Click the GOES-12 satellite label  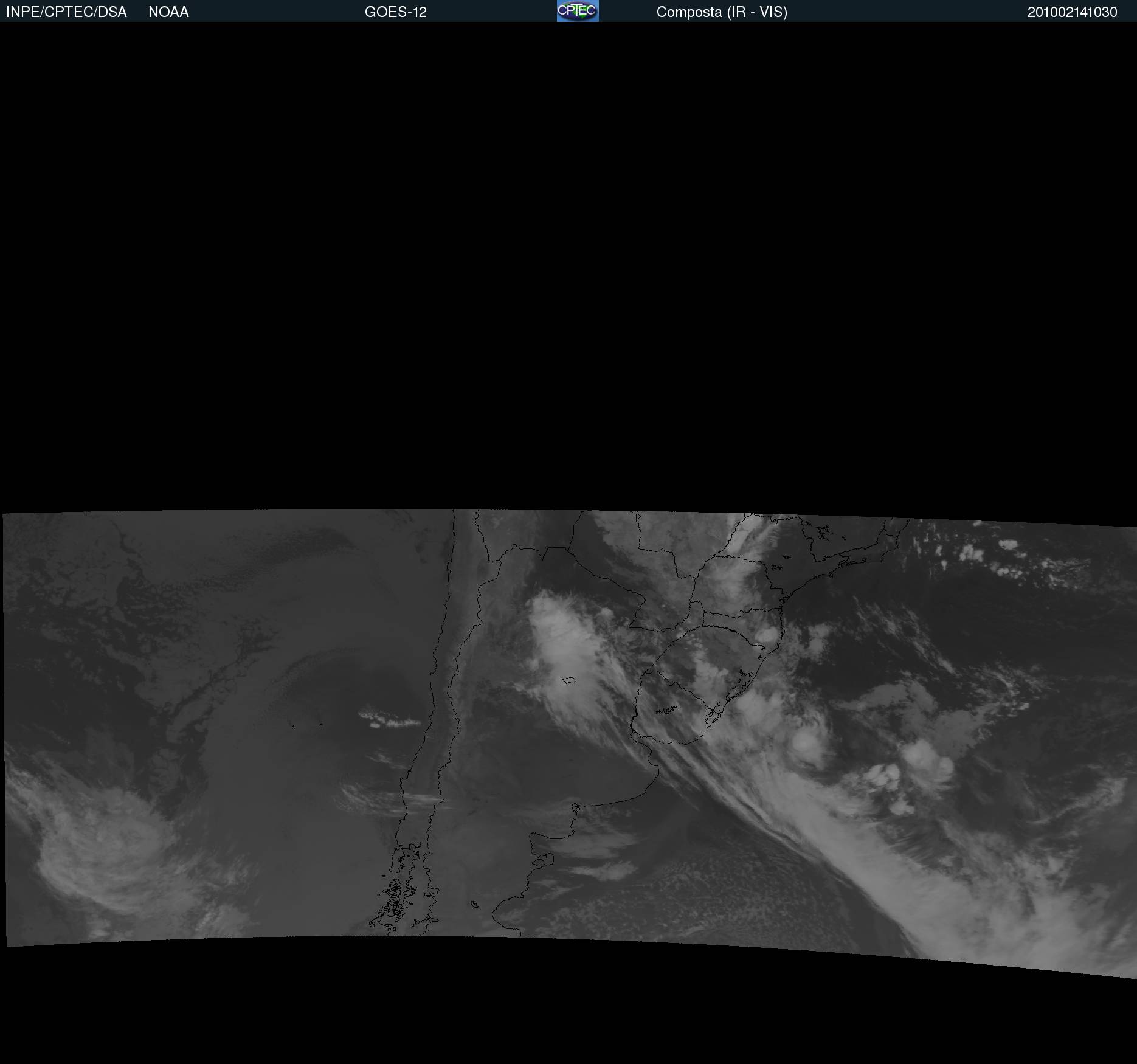pyautogui.click(x=396, y=12)
